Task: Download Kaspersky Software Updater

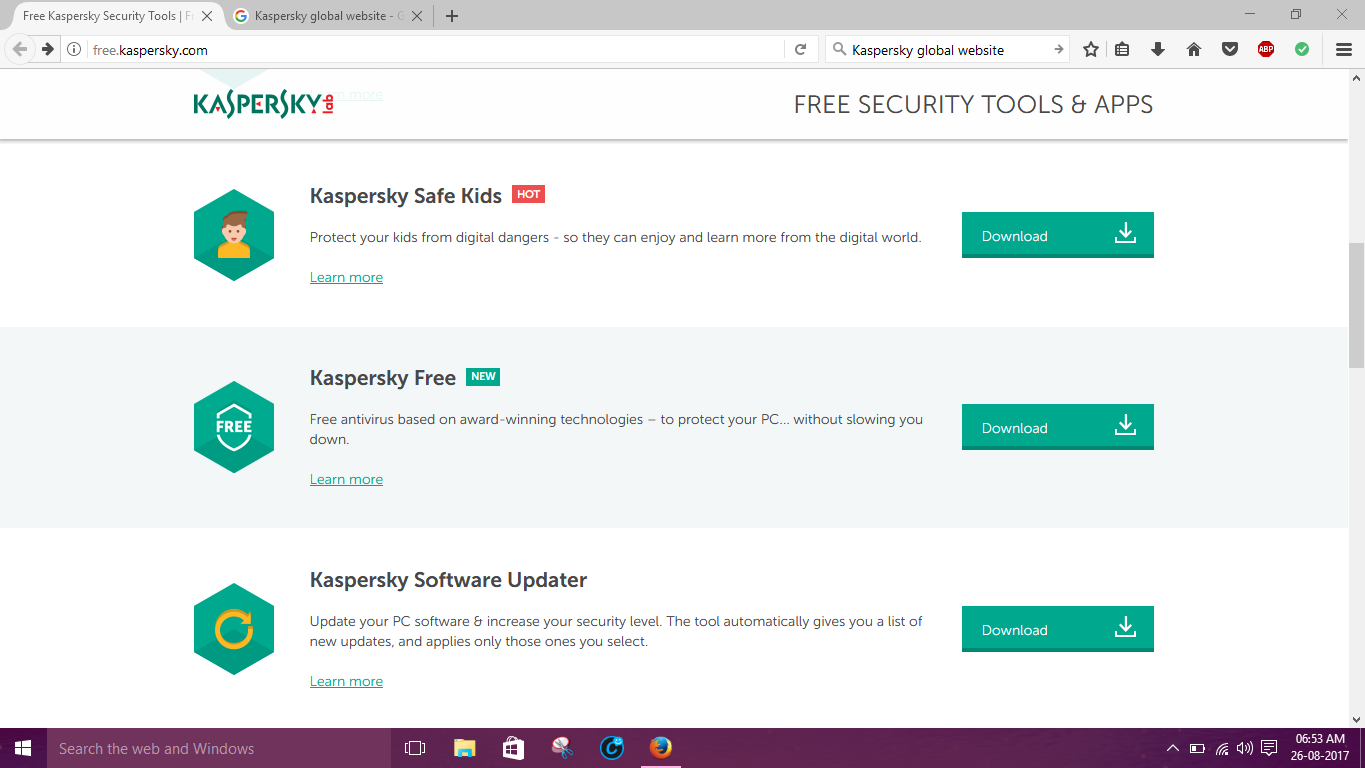Action: pyautogui.click(x=1058, y=629)
